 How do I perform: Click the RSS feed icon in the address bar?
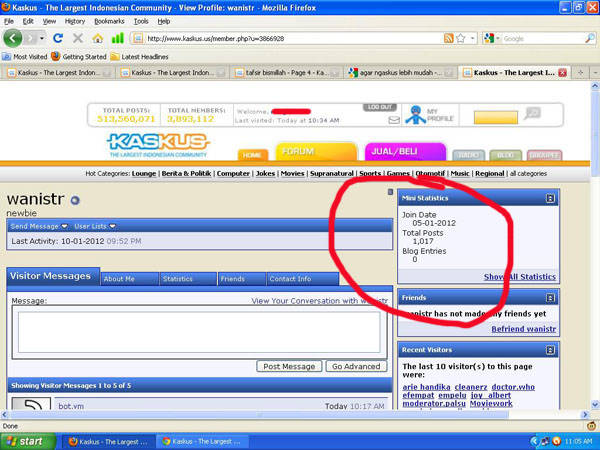tap(448, 38)
